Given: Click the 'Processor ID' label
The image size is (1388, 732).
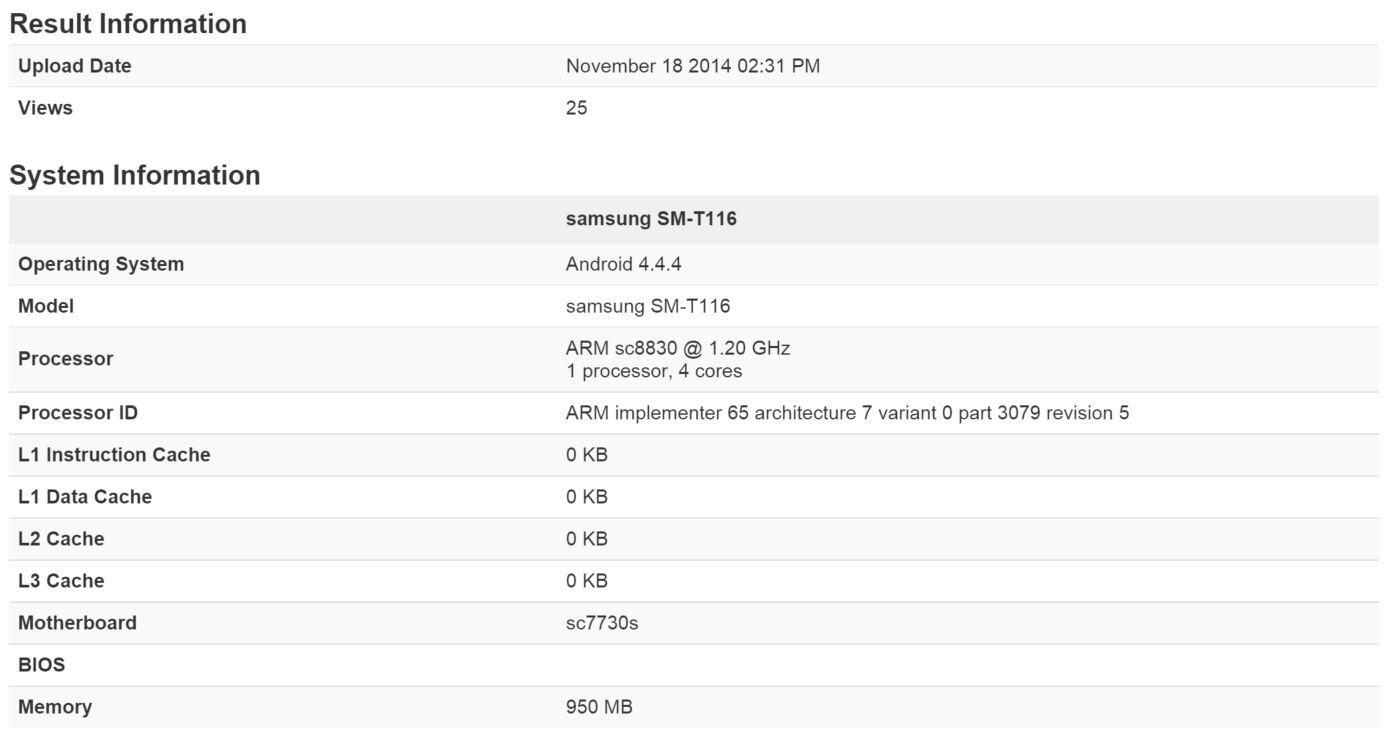Looking at the screenshot, I should click(78, 413).
